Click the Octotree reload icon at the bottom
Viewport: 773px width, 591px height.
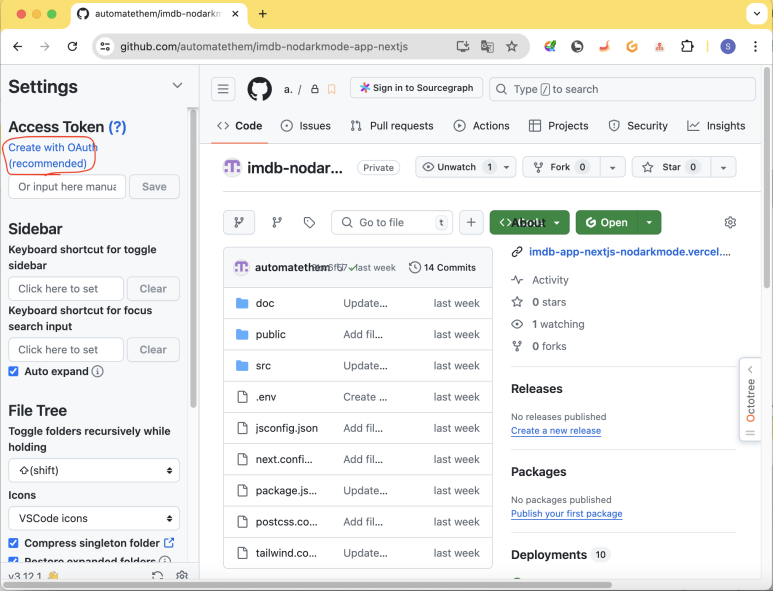coord(157,575)
